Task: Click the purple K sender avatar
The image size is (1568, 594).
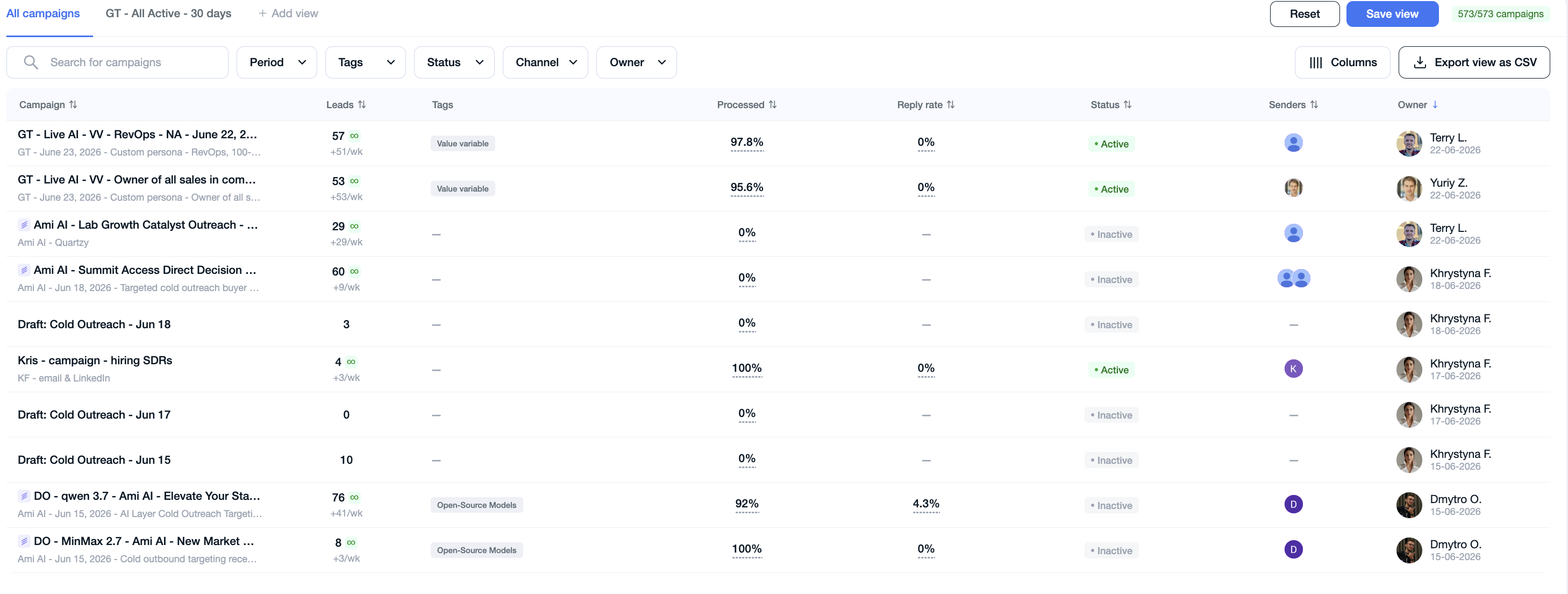Action: click(1293, 369)
